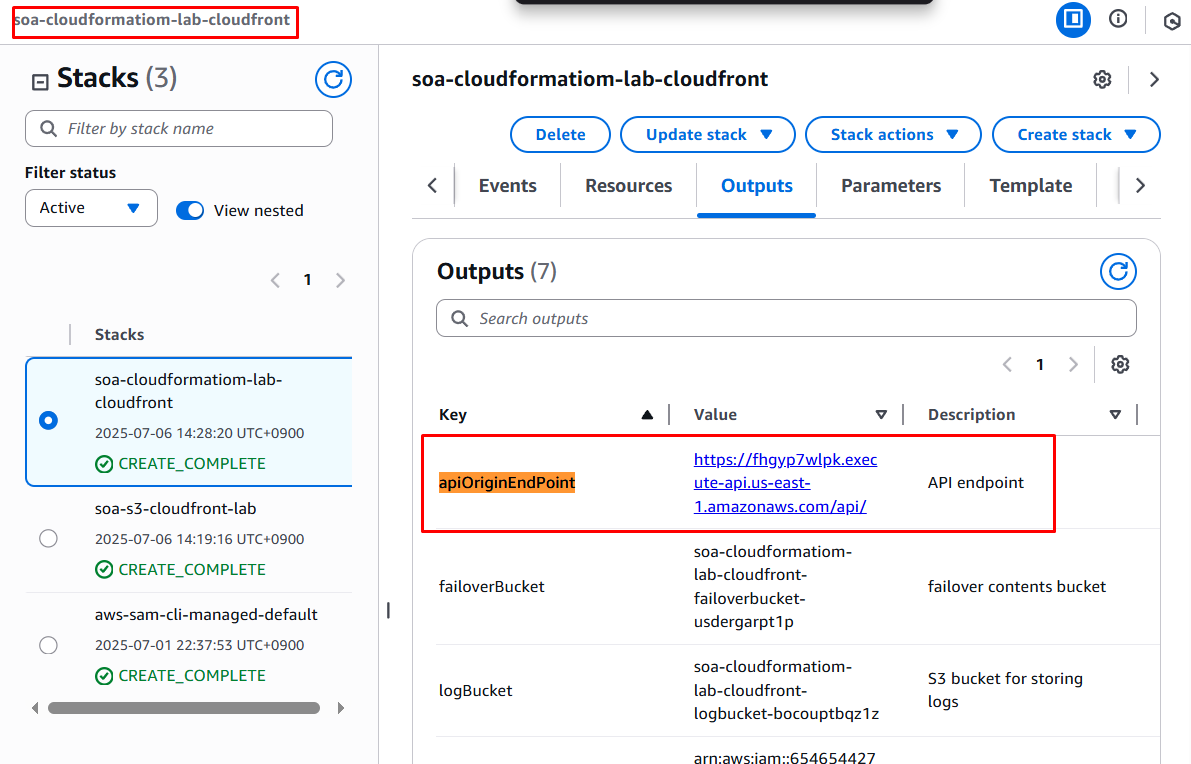1191x764 pixels.
Task: Switch to the Resources tab
Action: 628,186
